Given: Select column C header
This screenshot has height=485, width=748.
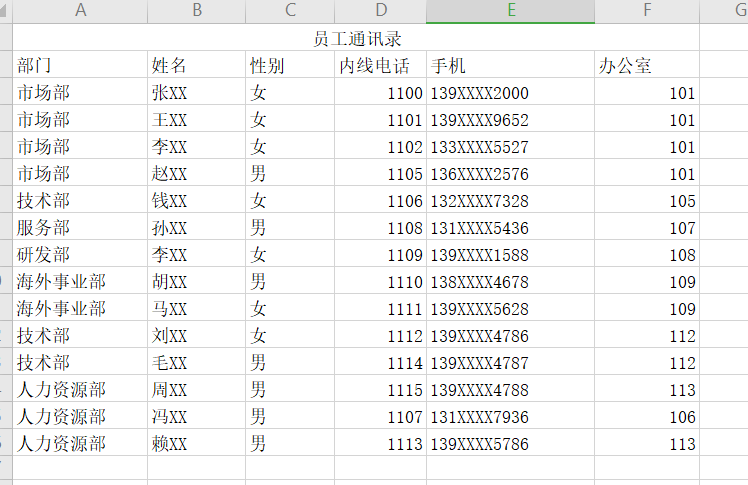Looking at the screenshot, I should point(290,10).
